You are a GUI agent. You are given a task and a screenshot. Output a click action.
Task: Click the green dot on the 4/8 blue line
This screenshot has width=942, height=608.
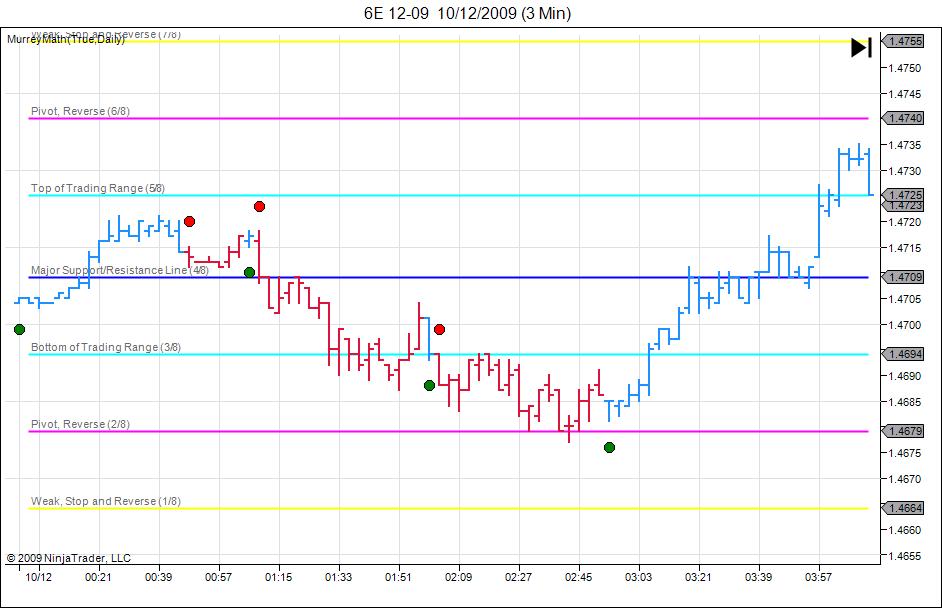coord(249,273)
